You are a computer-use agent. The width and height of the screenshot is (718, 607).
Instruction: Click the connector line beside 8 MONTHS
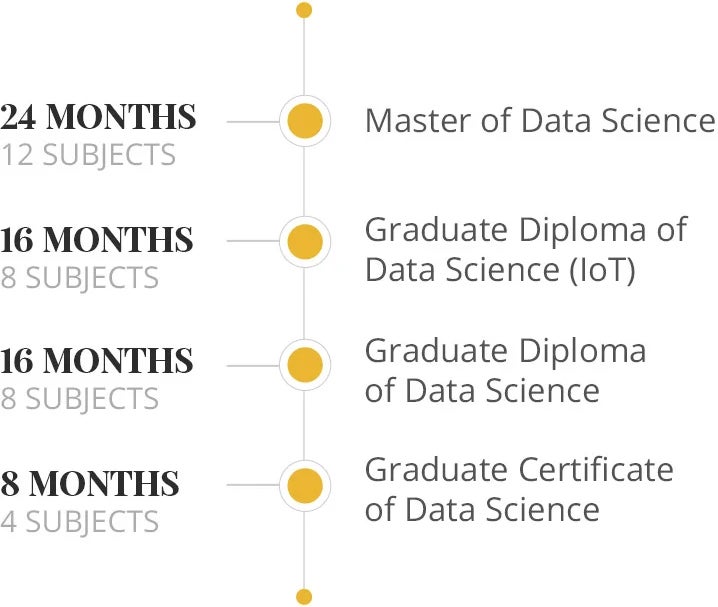point(253,485)
